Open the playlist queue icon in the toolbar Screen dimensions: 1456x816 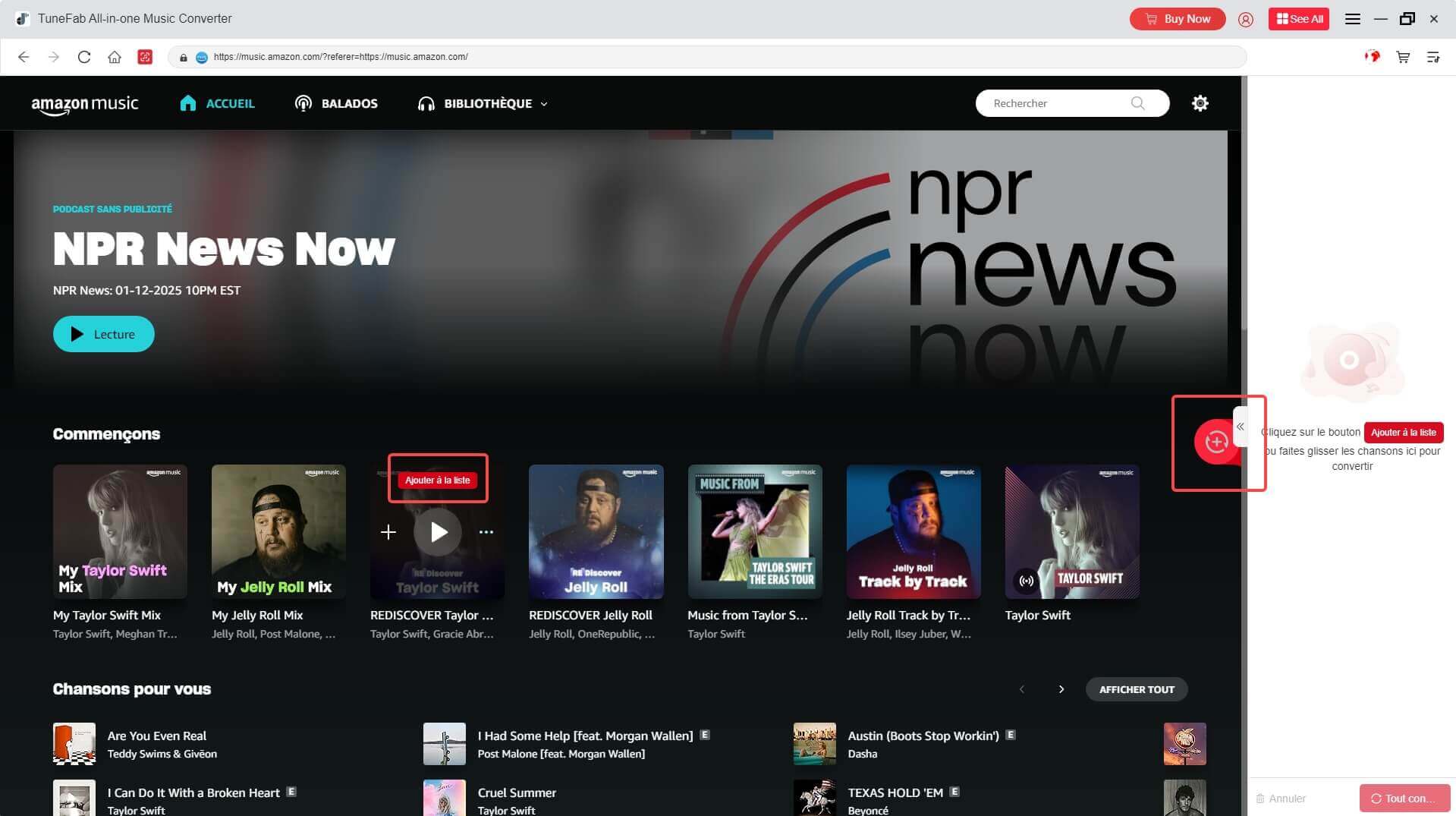click(x=1433, y=57)
